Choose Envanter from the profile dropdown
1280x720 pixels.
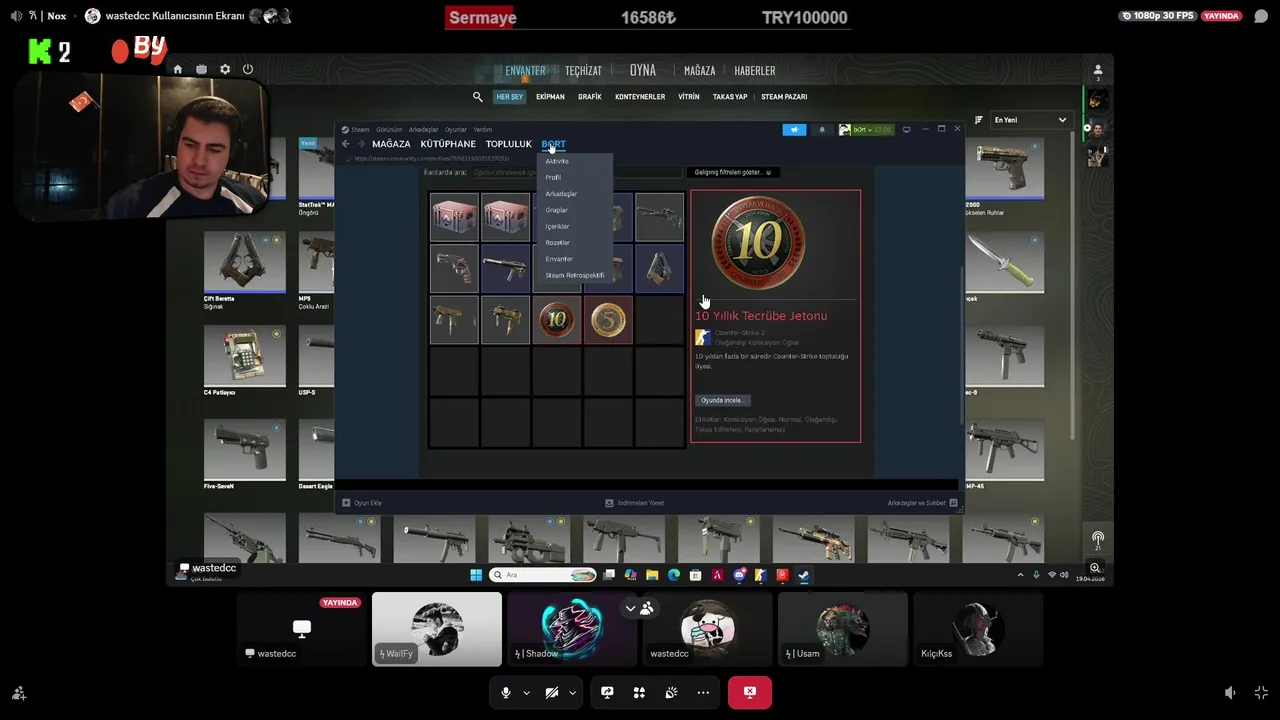point(559,259)
